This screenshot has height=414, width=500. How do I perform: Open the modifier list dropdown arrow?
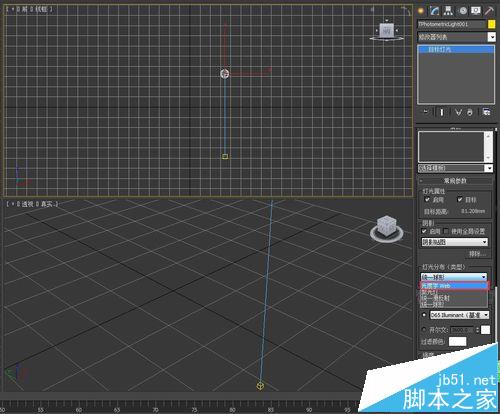click(x=492, y=37)
